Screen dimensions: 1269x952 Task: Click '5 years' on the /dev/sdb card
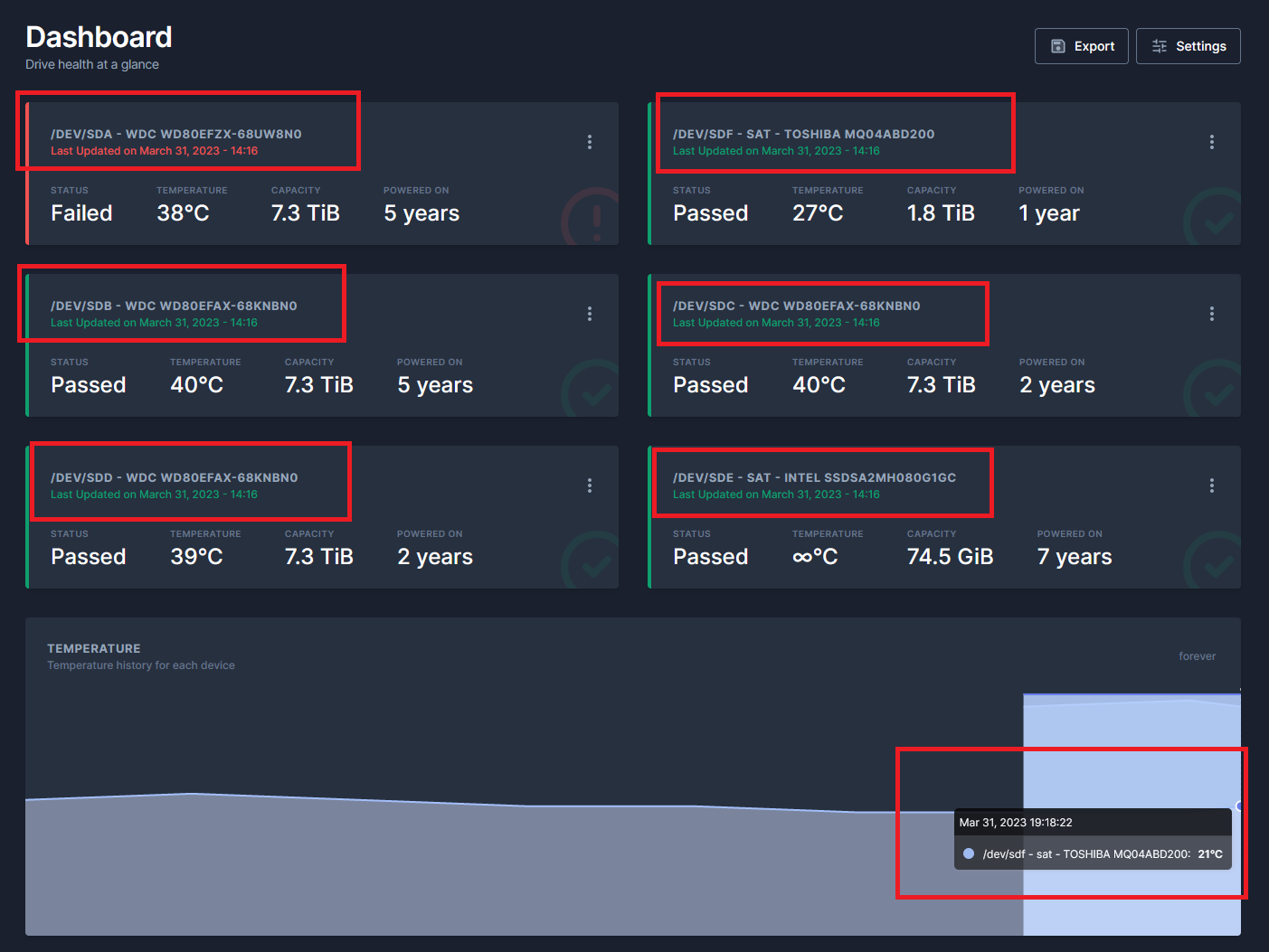coord(435,385)
